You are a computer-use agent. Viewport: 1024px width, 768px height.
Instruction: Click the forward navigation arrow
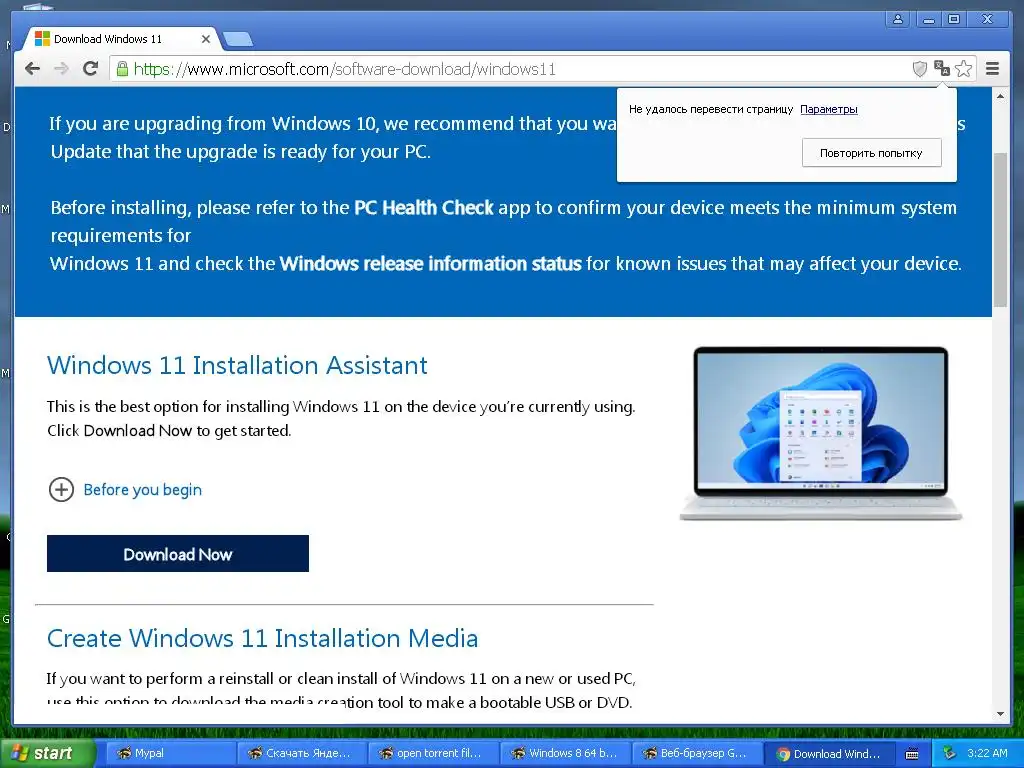click(61, 69)
